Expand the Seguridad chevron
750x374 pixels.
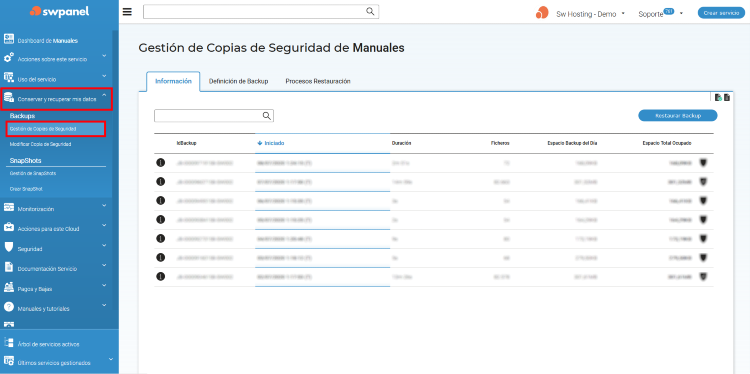104,246
